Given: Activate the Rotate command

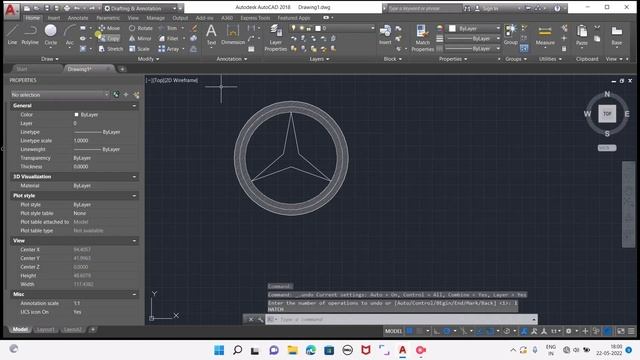Looking at the screenshot, I should coord(140,28).
